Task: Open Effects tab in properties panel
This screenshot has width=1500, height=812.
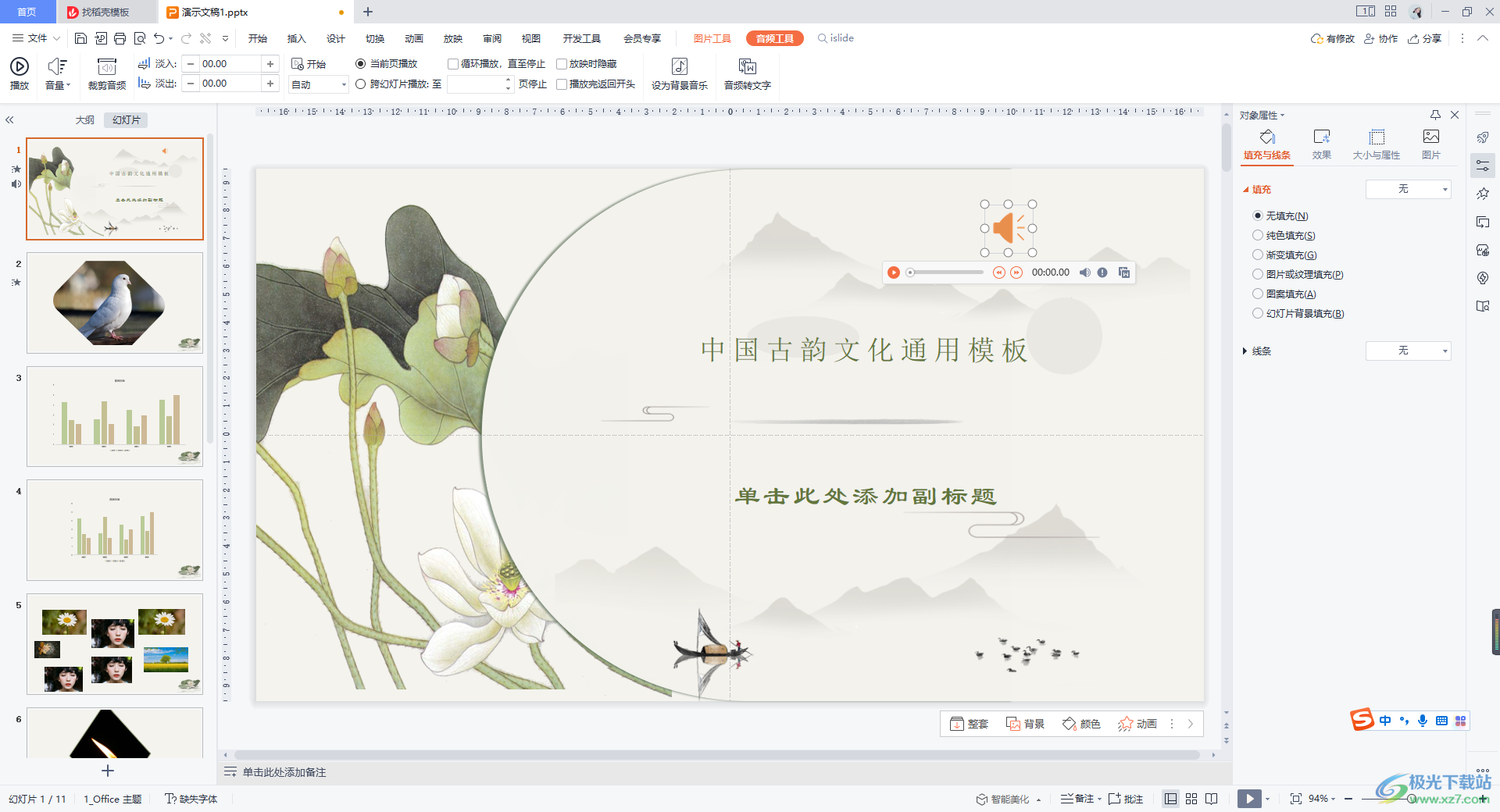Action: [1322, 145]
